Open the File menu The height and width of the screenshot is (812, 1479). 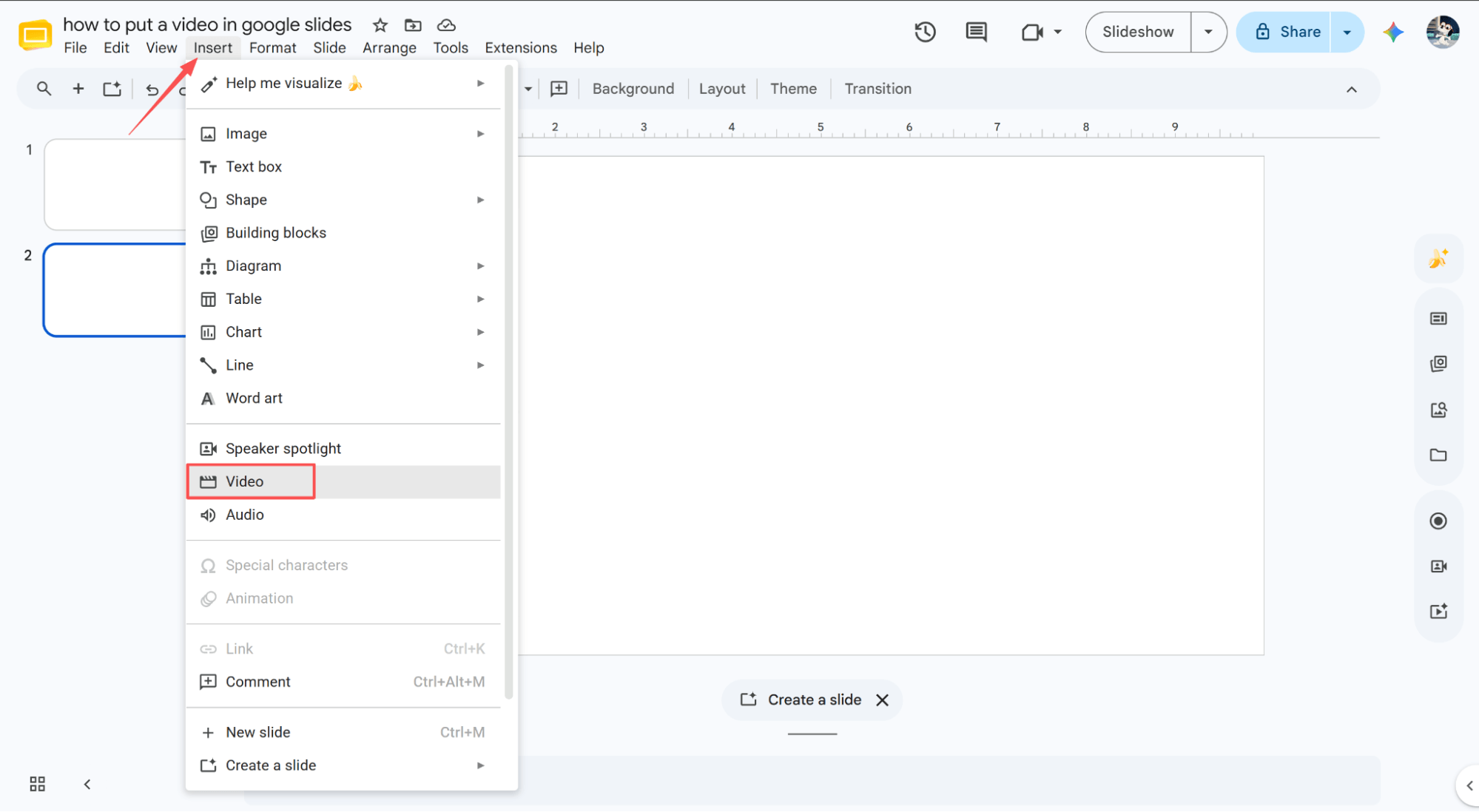click(75, 47)
